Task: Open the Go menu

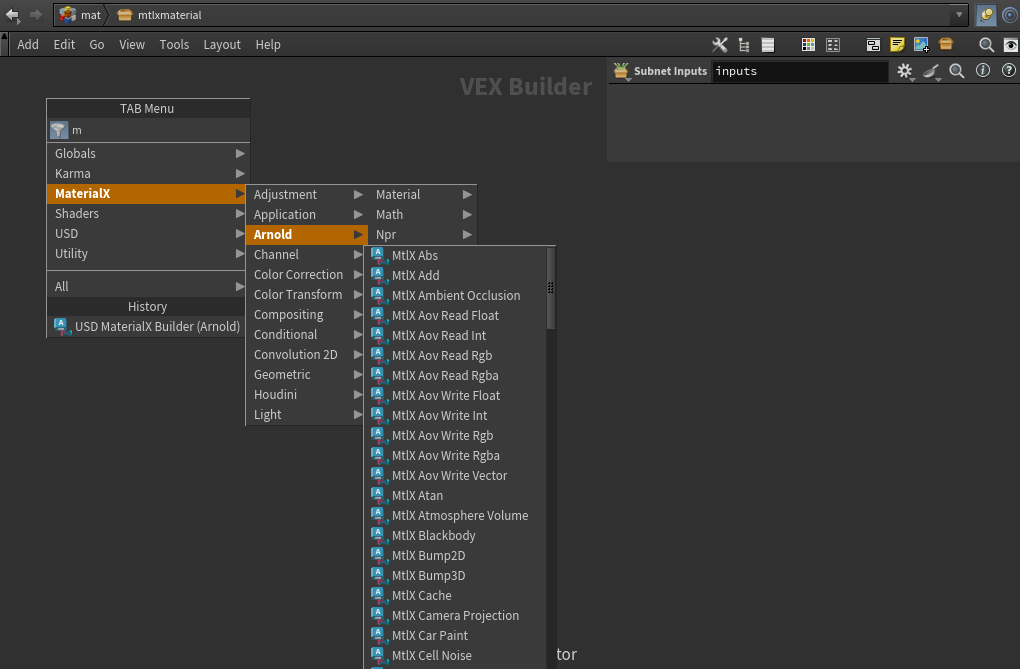Action: coord(97,44)
